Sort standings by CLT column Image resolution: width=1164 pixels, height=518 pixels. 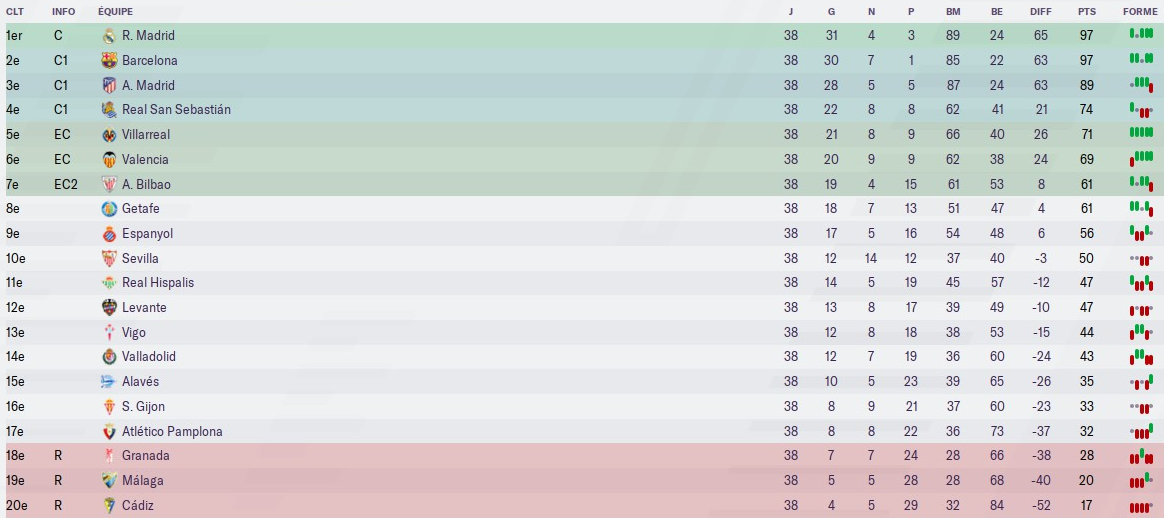(x=15, y=11)
